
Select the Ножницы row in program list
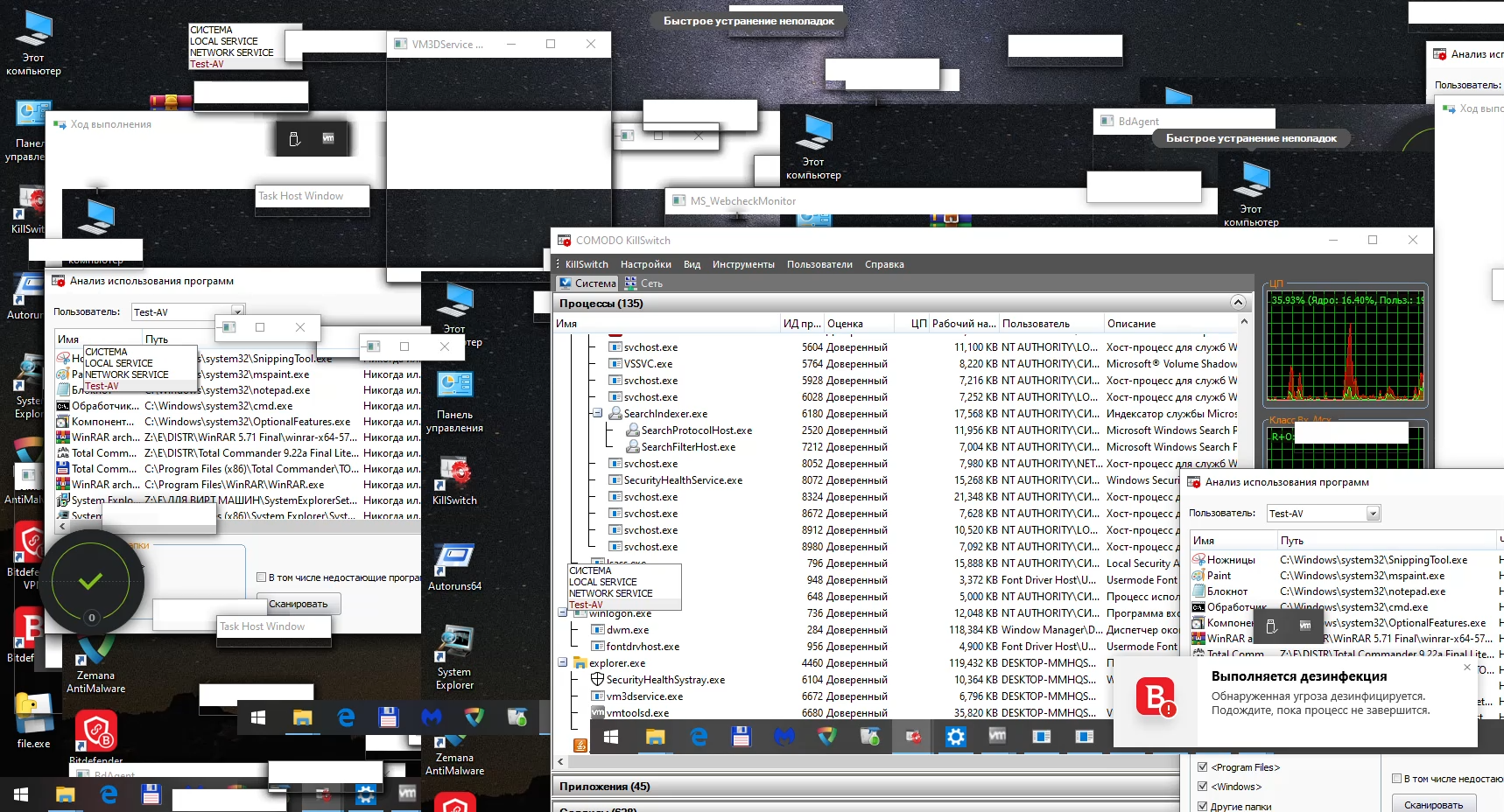(x=1347, y=560)
